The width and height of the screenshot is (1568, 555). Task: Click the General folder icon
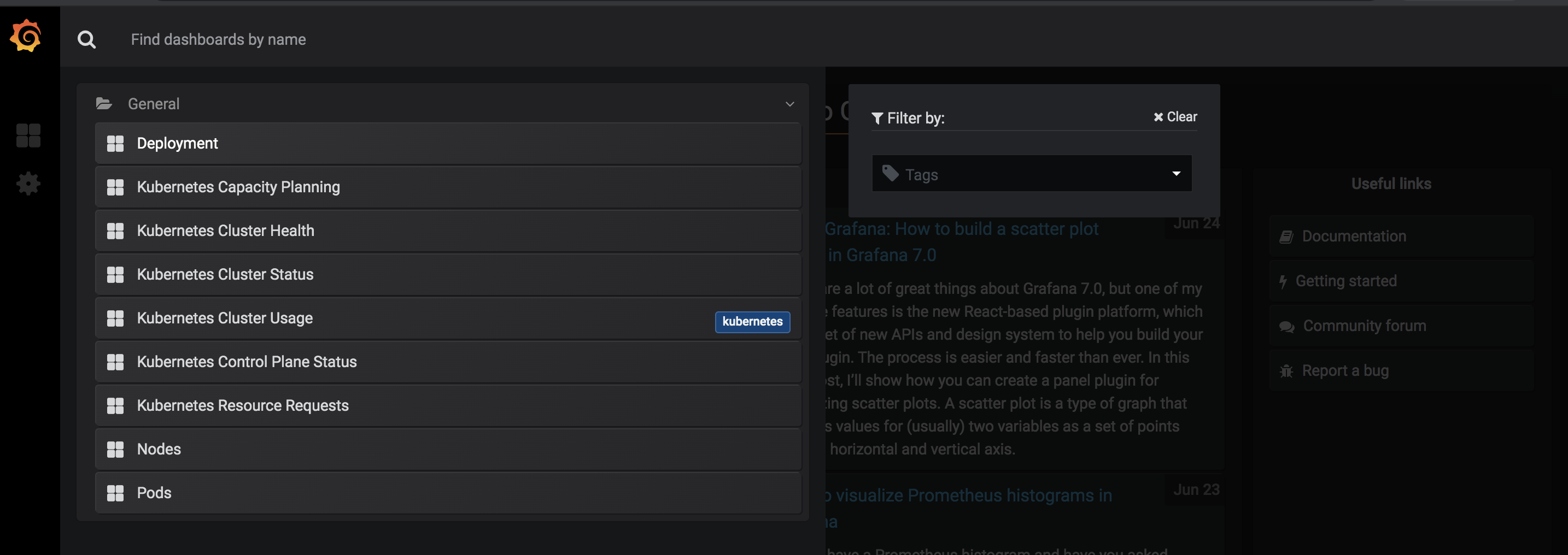click(x=104, y=103)
